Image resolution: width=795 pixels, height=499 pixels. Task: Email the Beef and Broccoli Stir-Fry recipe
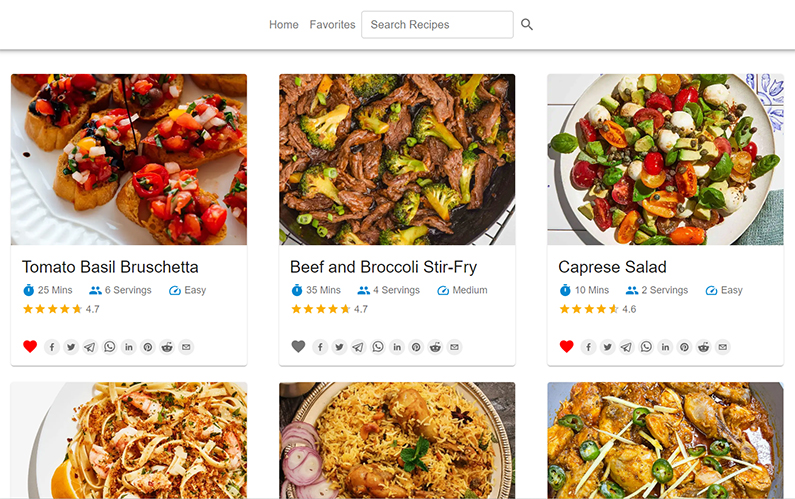[454, 347]
